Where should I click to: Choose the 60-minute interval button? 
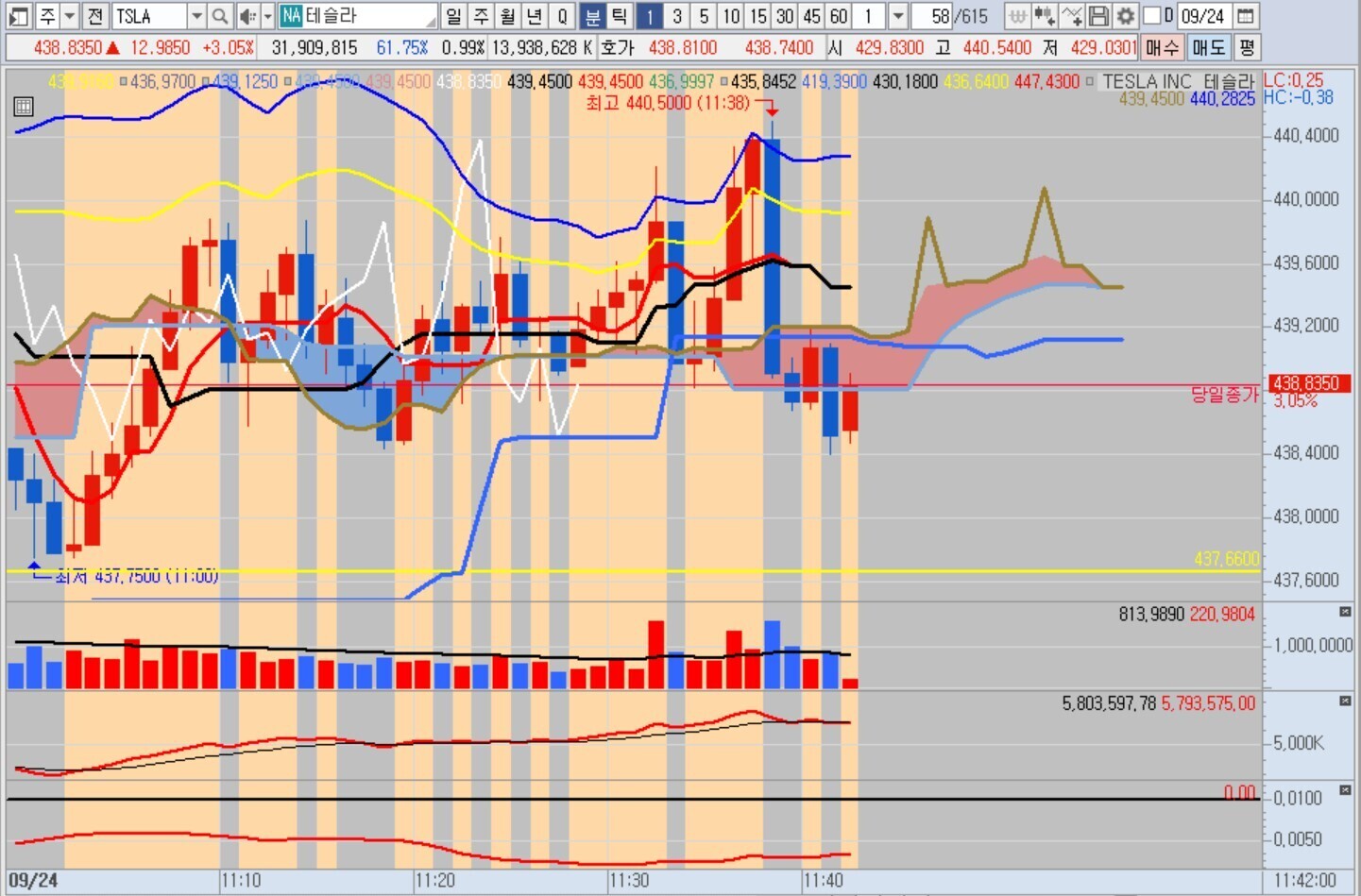click(839, 16)
